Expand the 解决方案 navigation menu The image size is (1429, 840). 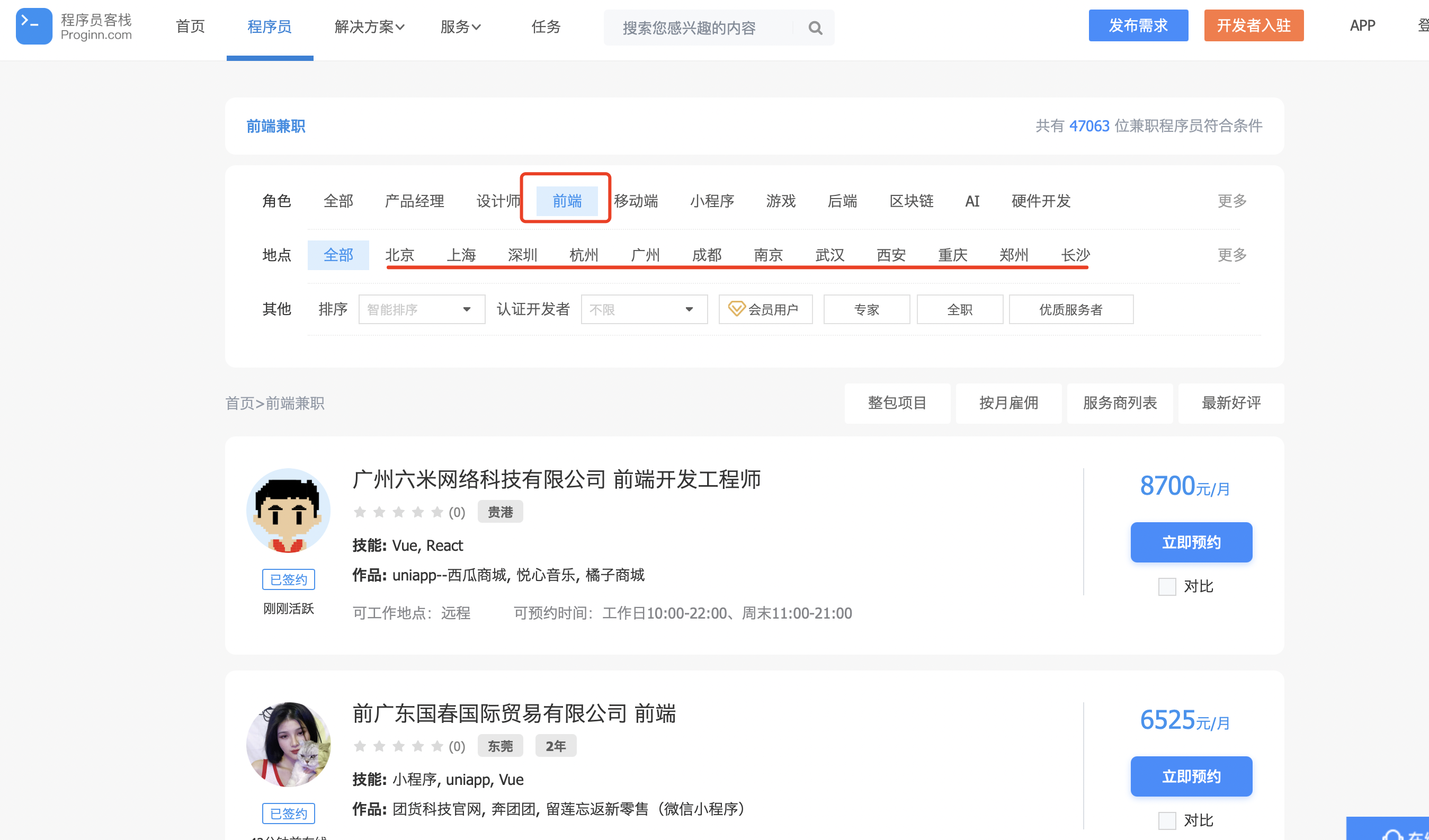(x=369, y=26)
